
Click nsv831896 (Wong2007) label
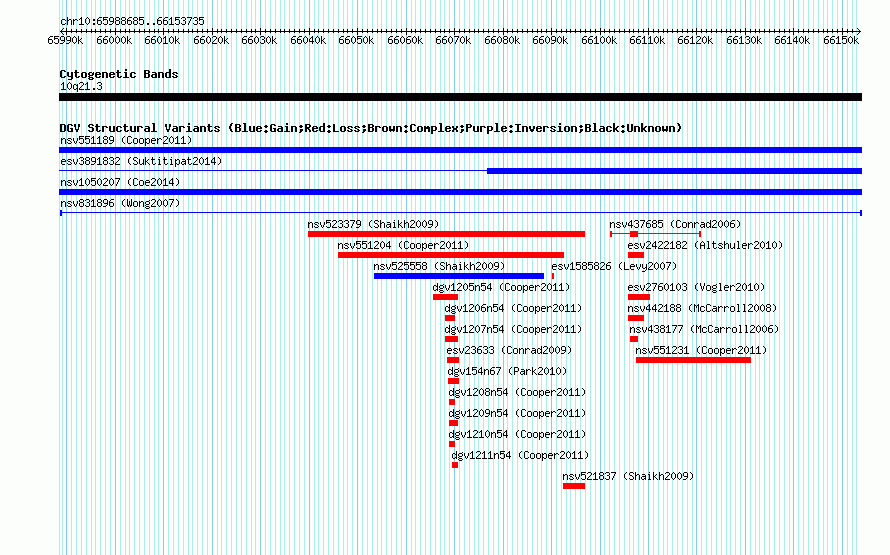coord(120,203)
